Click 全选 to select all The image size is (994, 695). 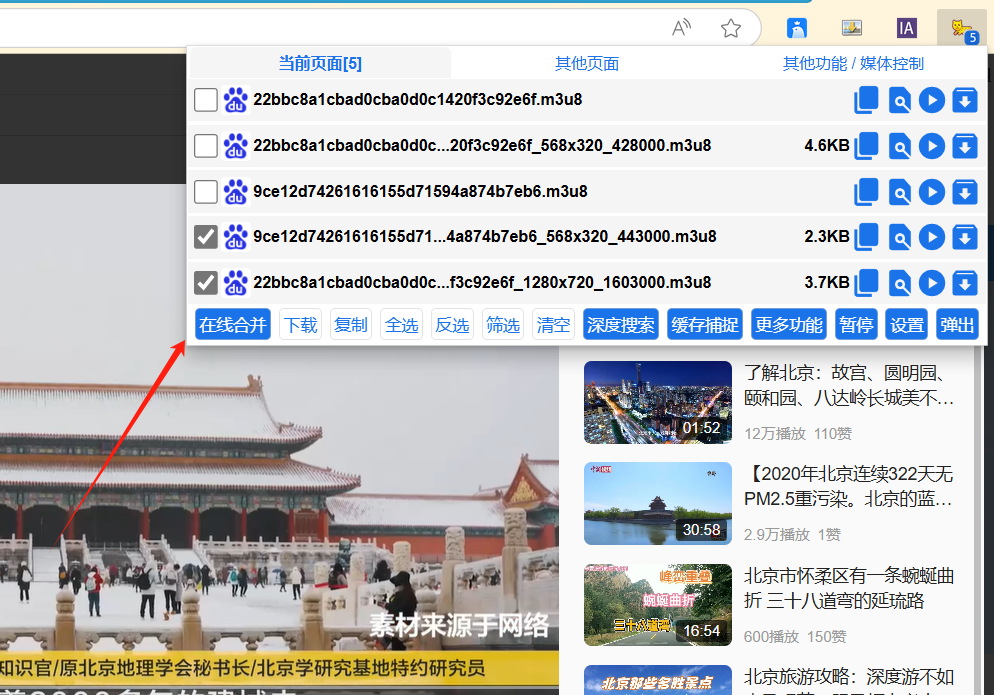coord(402,325)
